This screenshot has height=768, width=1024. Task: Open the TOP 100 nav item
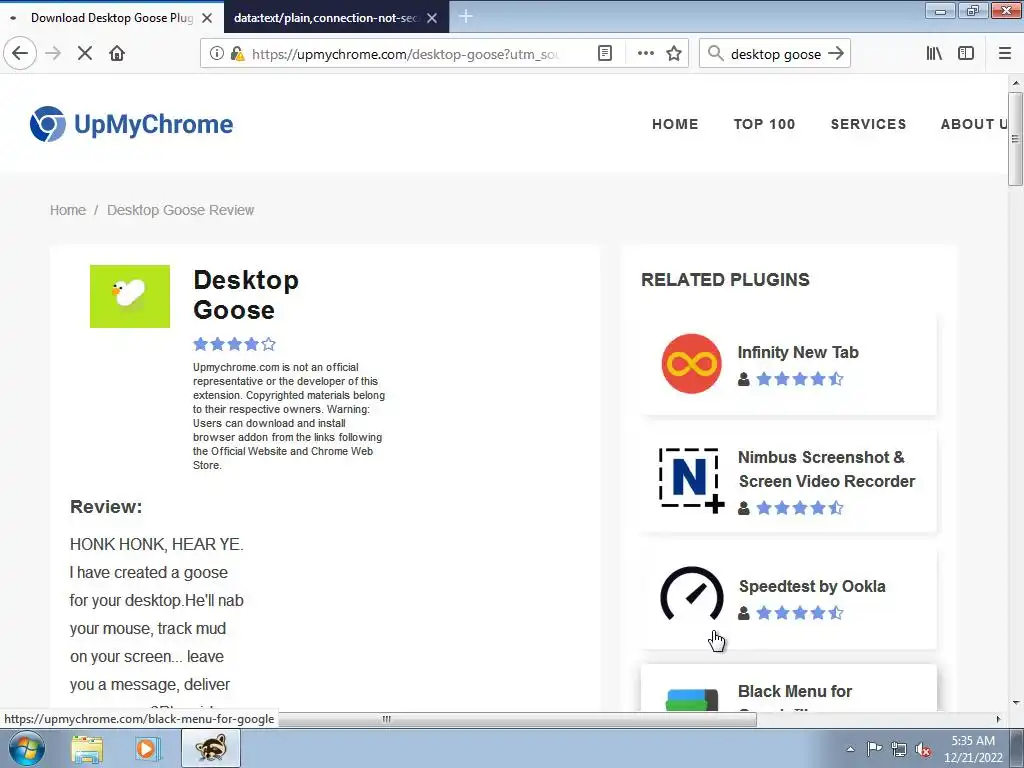(x=764, y=124)
